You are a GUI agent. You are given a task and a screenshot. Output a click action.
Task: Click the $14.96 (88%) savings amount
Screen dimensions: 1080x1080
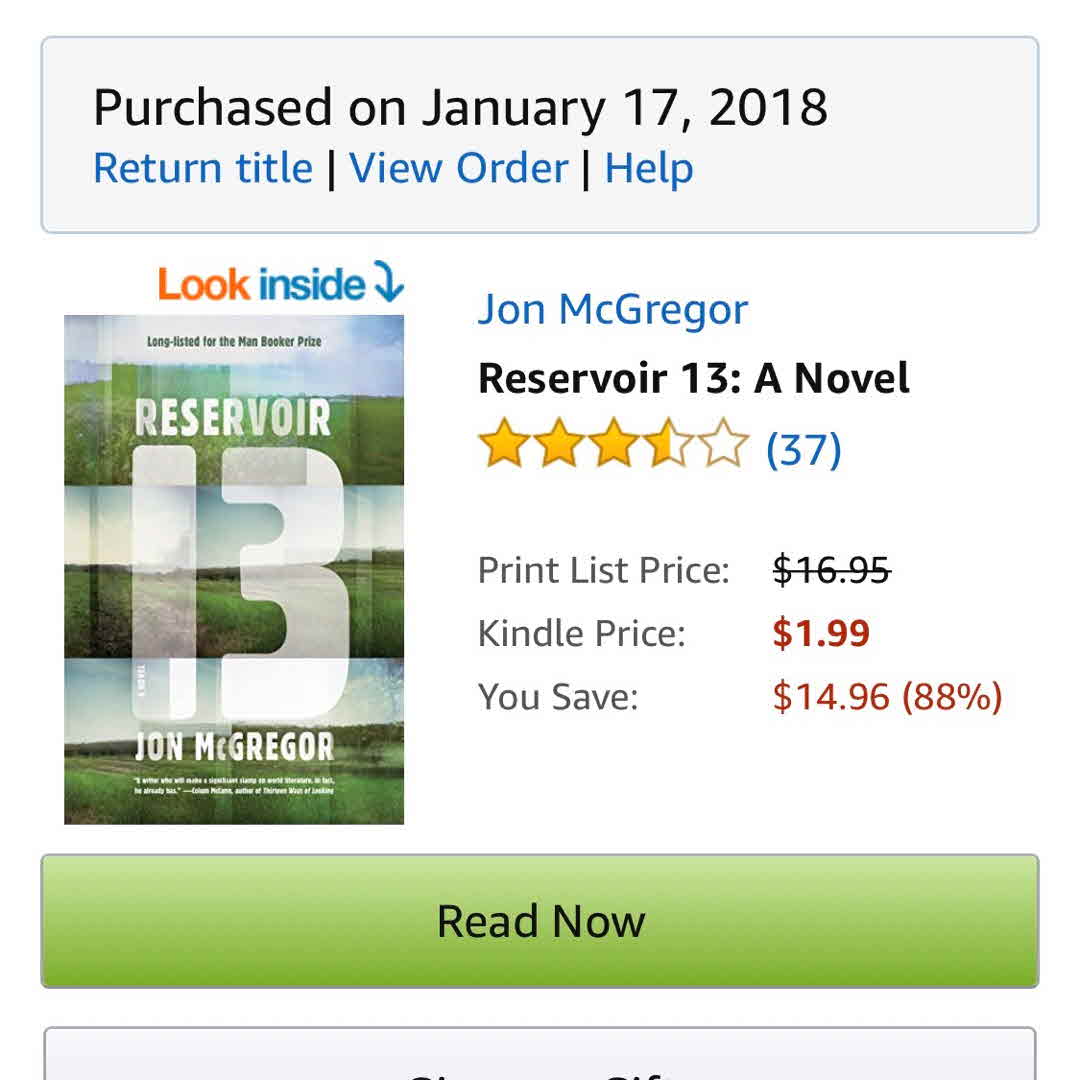click(887, 696)
